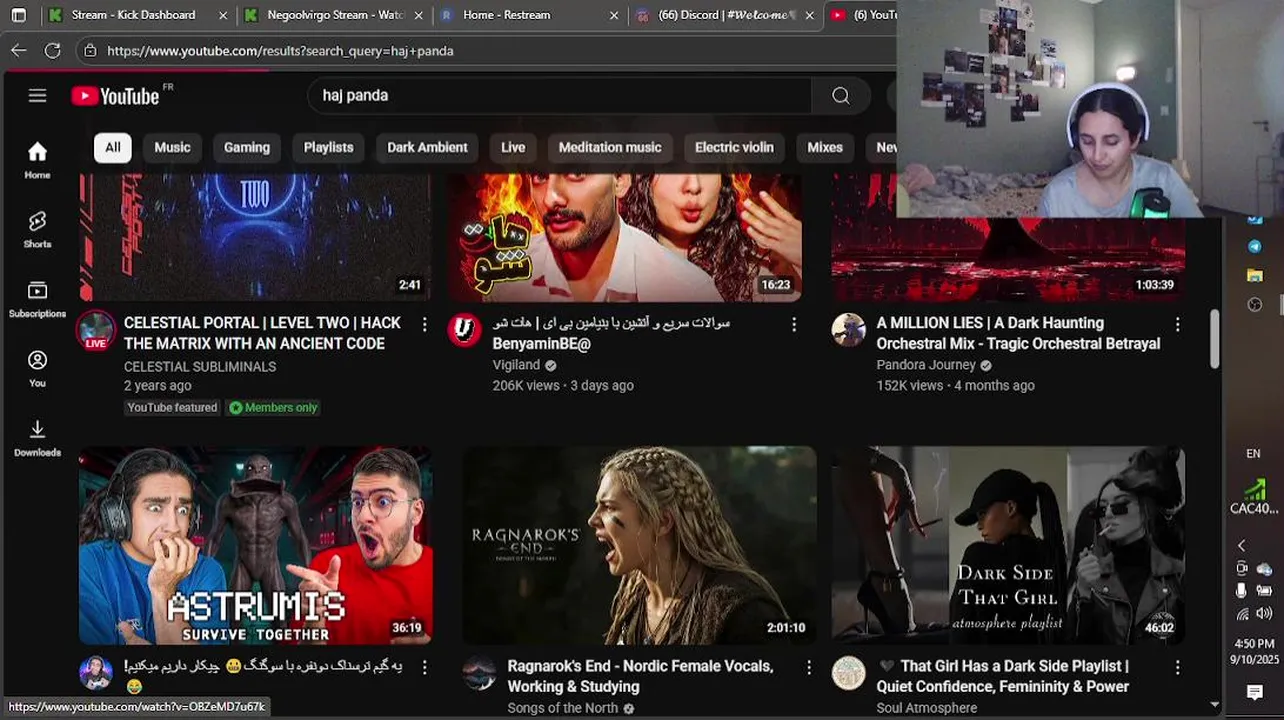The width and height of the screenshot is (1284, 720).
Task: Select the Gaming filter chip
Action: click(247, 147)
